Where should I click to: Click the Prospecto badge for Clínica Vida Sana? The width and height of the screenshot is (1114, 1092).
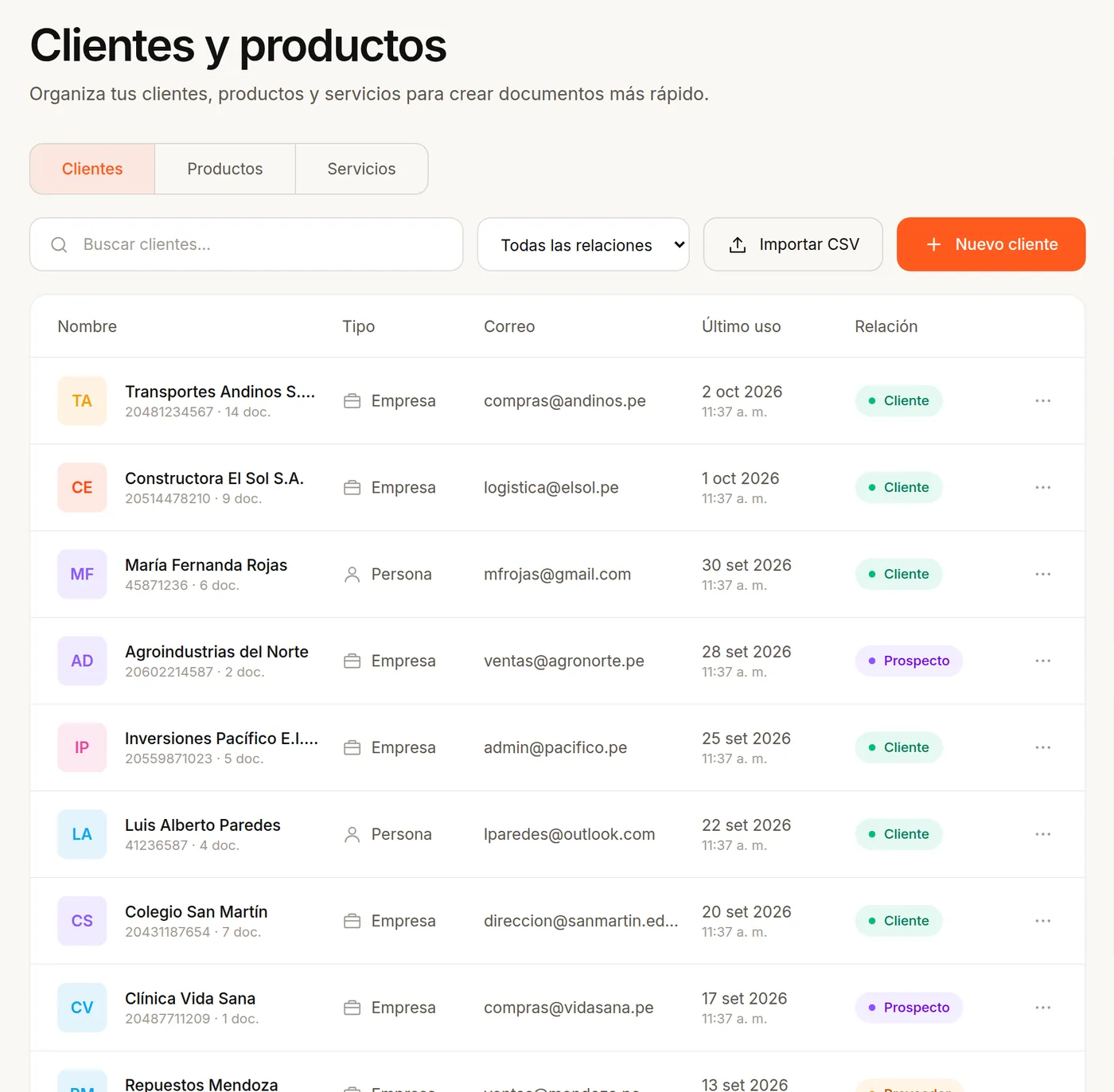point(909,1008)
